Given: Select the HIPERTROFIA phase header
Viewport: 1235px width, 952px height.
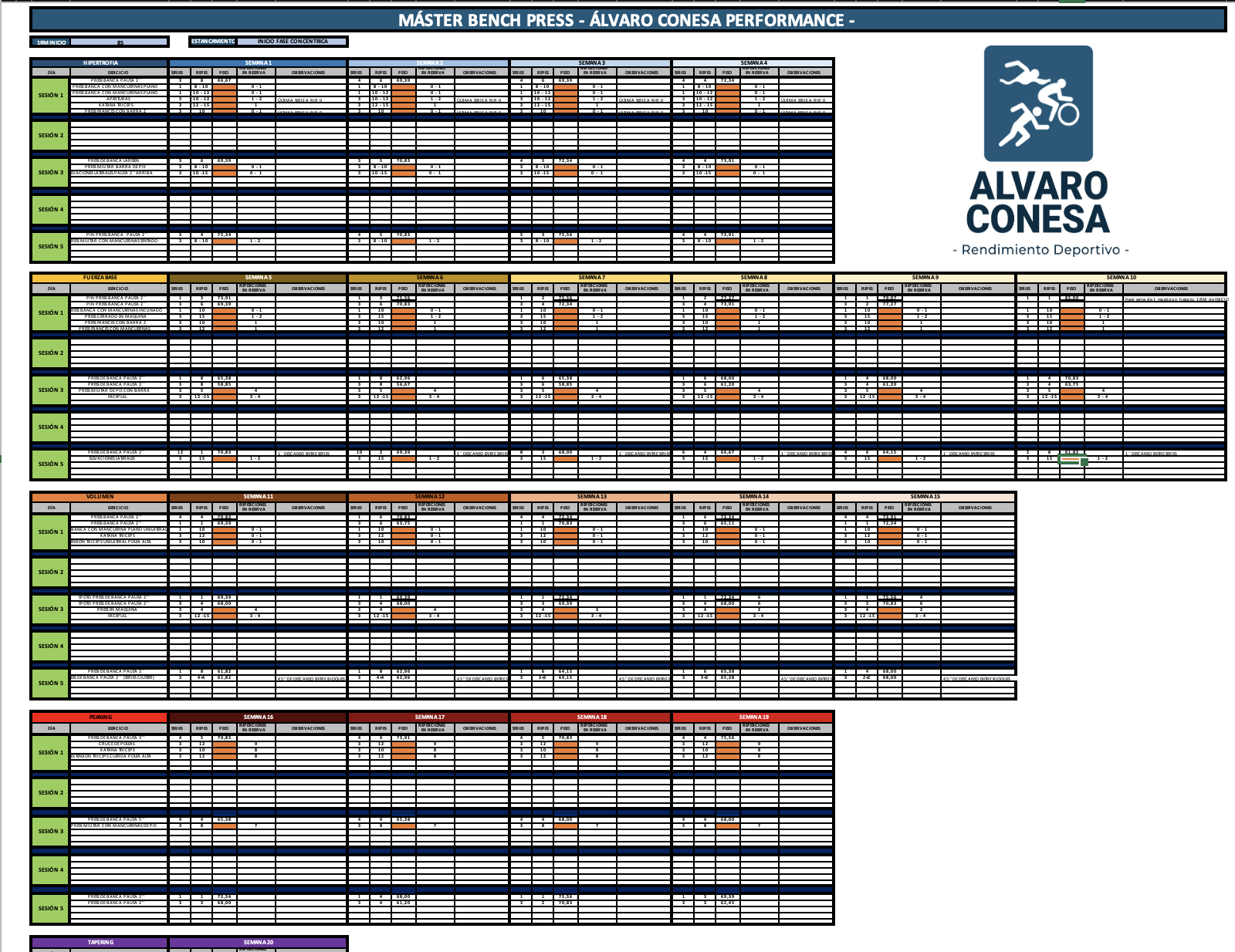Looking at the screenshot, I should (x=100, y=63).
